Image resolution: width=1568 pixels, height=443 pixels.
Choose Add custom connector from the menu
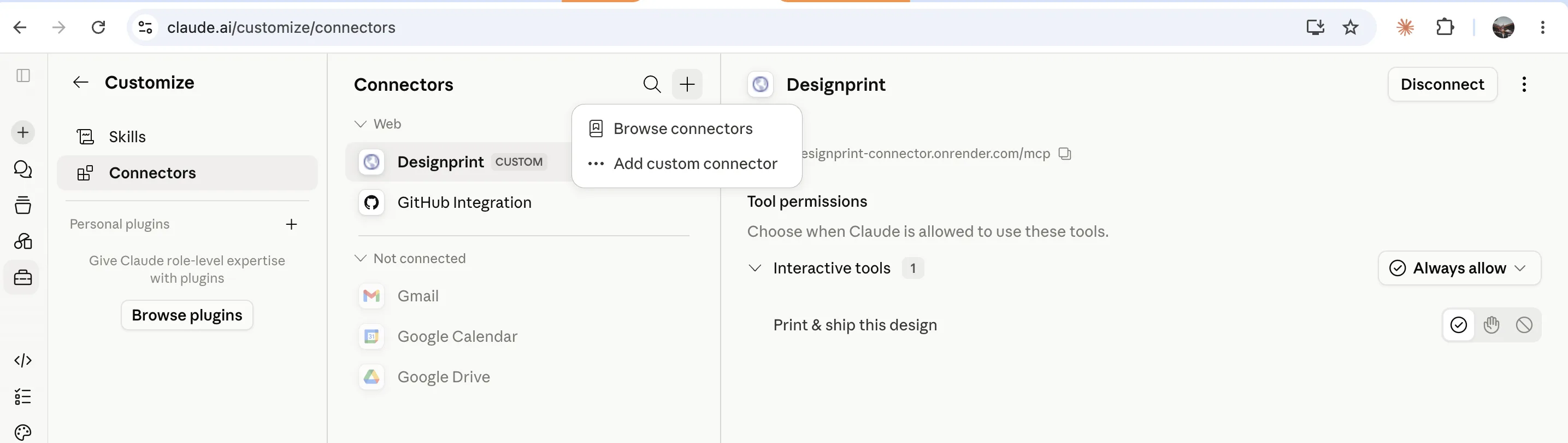(687, 164)
